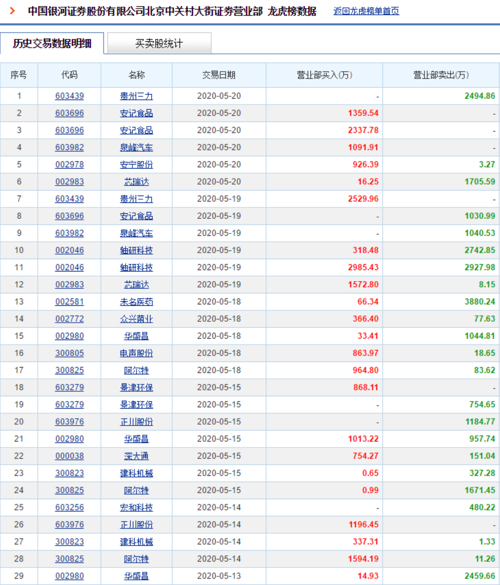
Task: Open 景津环保 link in row 19
Action: 136,405
